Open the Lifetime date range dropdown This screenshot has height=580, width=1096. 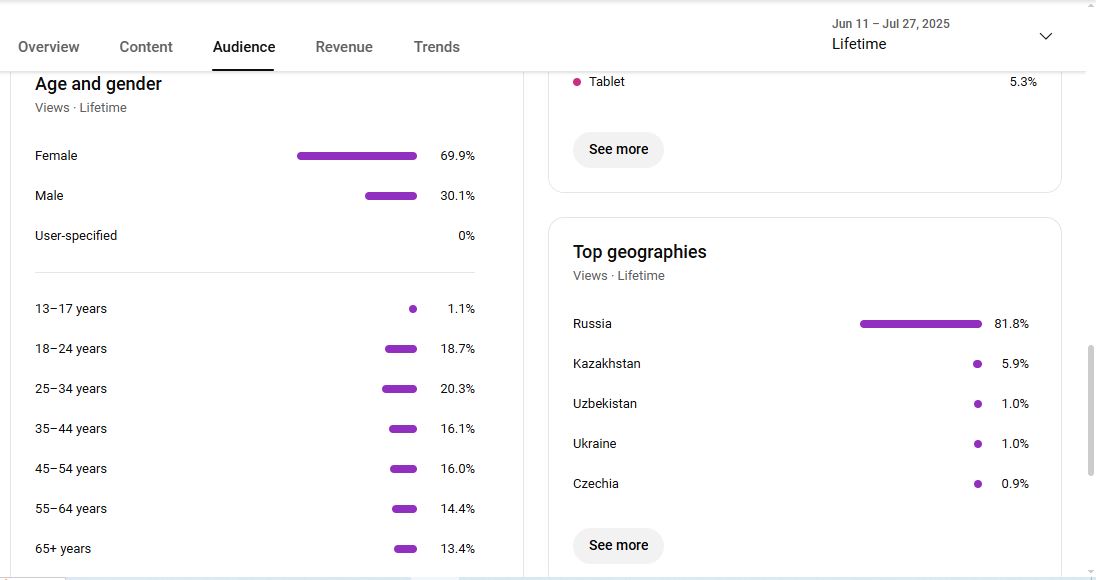tap(942, 35)
